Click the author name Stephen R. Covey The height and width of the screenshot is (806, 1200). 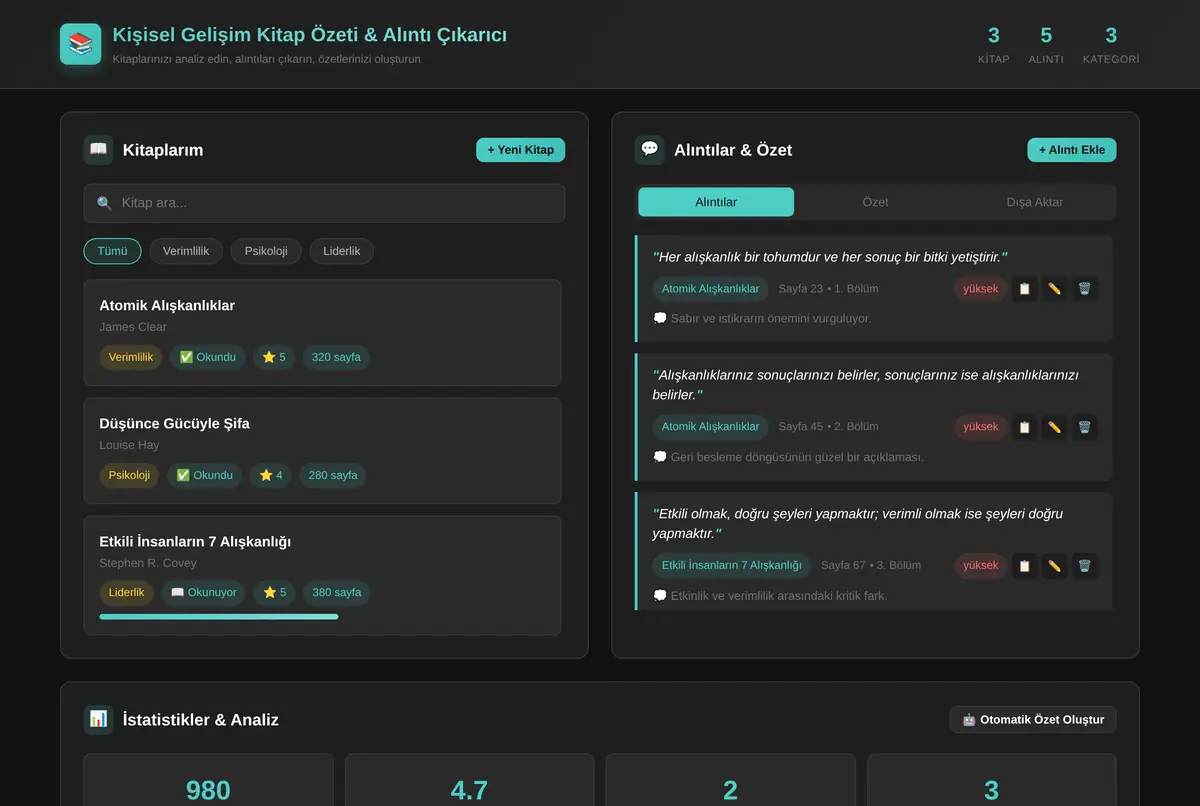[148, 563]
